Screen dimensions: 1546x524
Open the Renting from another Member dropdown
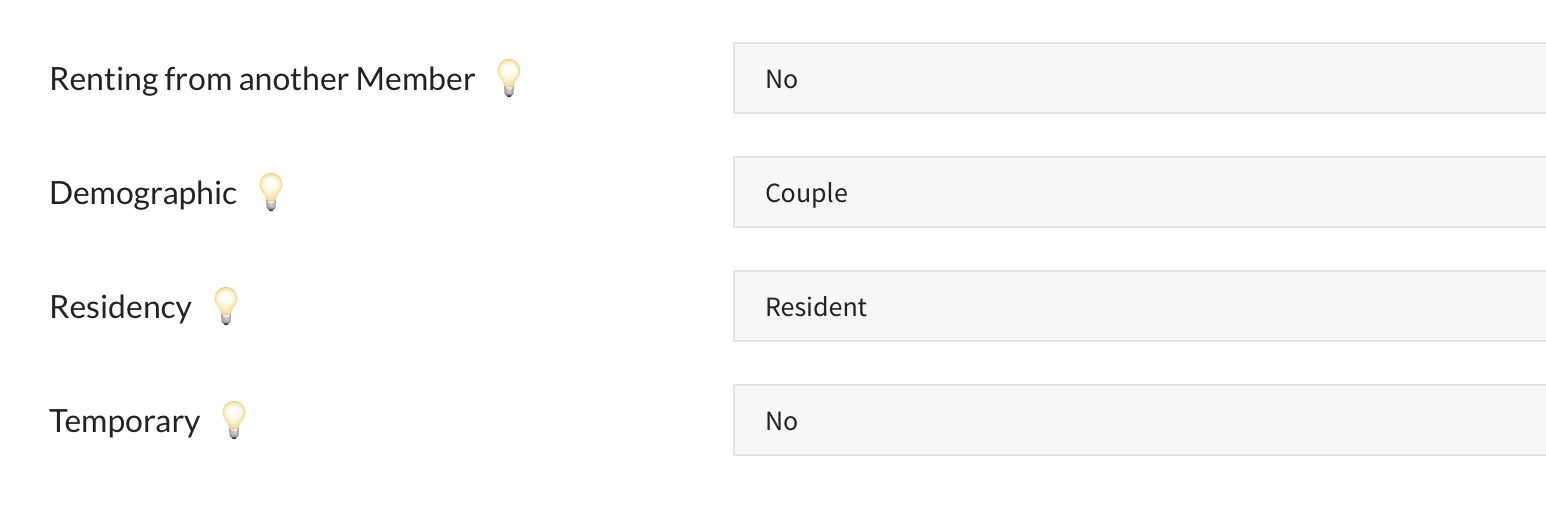(x=1138, y=78)
